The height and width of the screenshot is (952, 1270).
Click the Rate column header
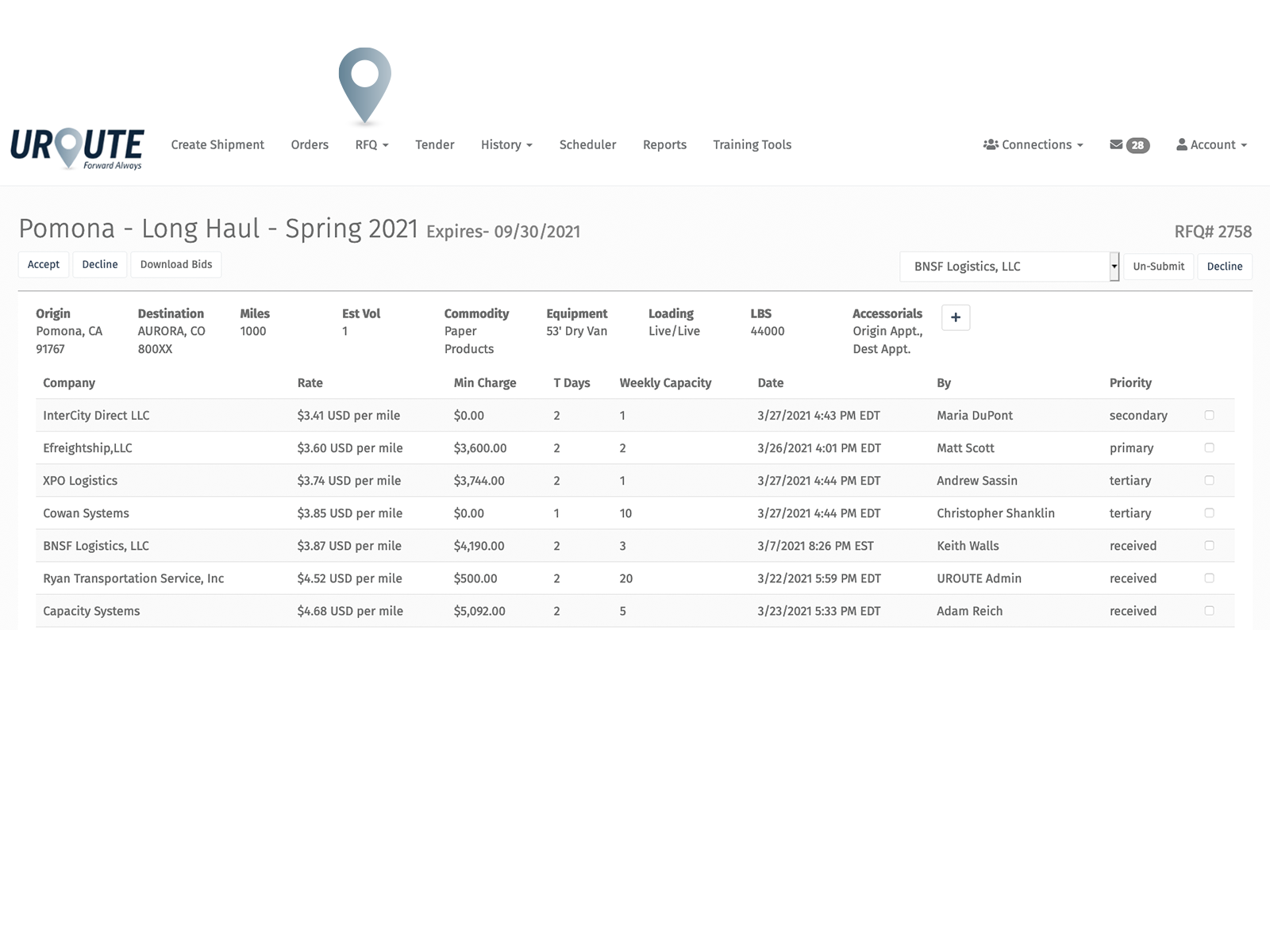pos(310,382)
